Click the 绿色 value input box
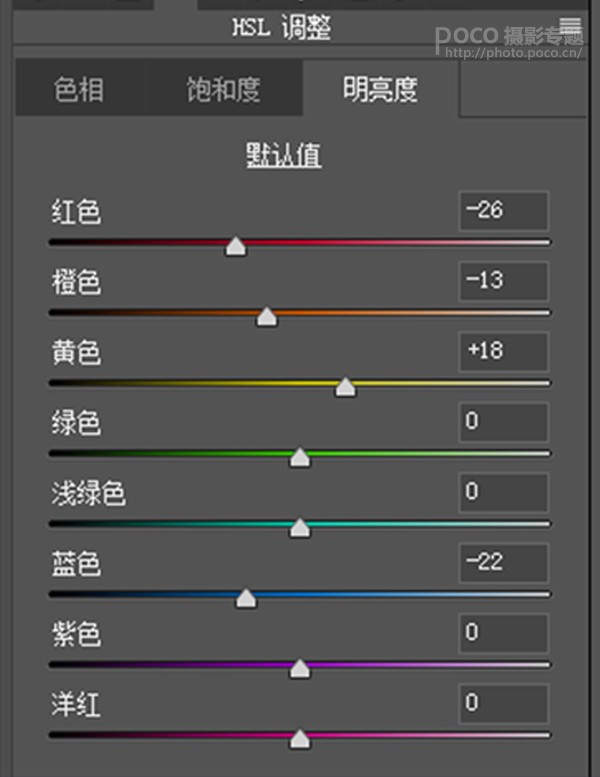The height and width of the screenshot is (777, 600). click(504, 422)
